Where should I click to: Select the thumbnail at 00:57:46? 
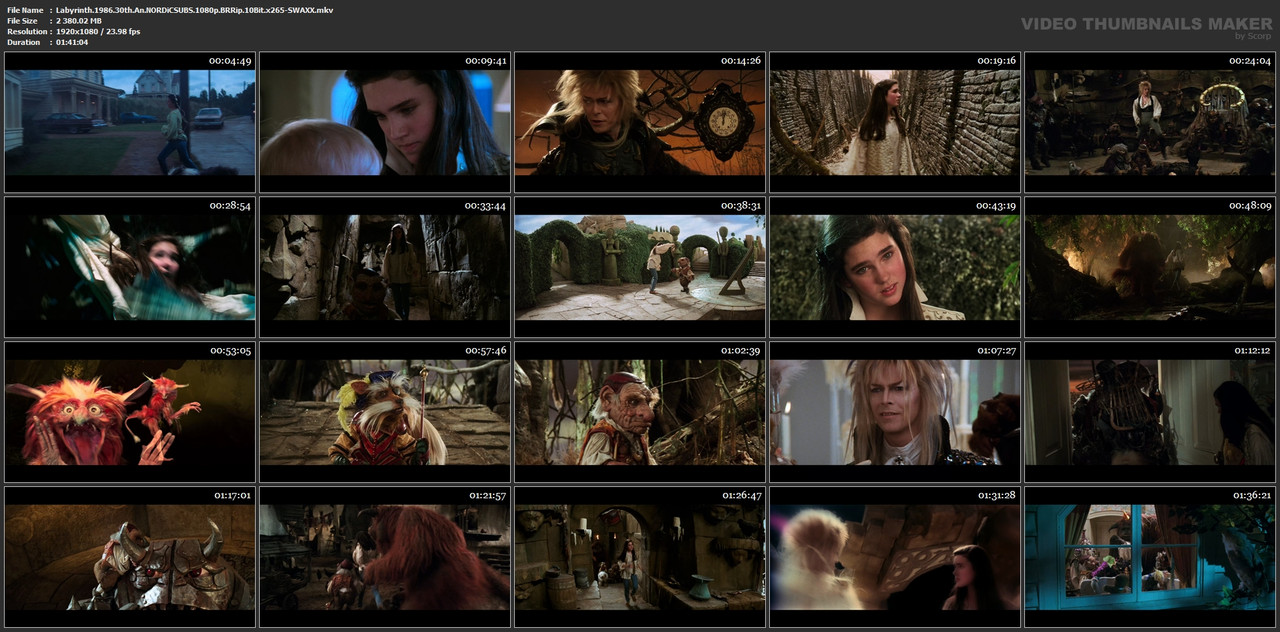click(x=385, y=412)
